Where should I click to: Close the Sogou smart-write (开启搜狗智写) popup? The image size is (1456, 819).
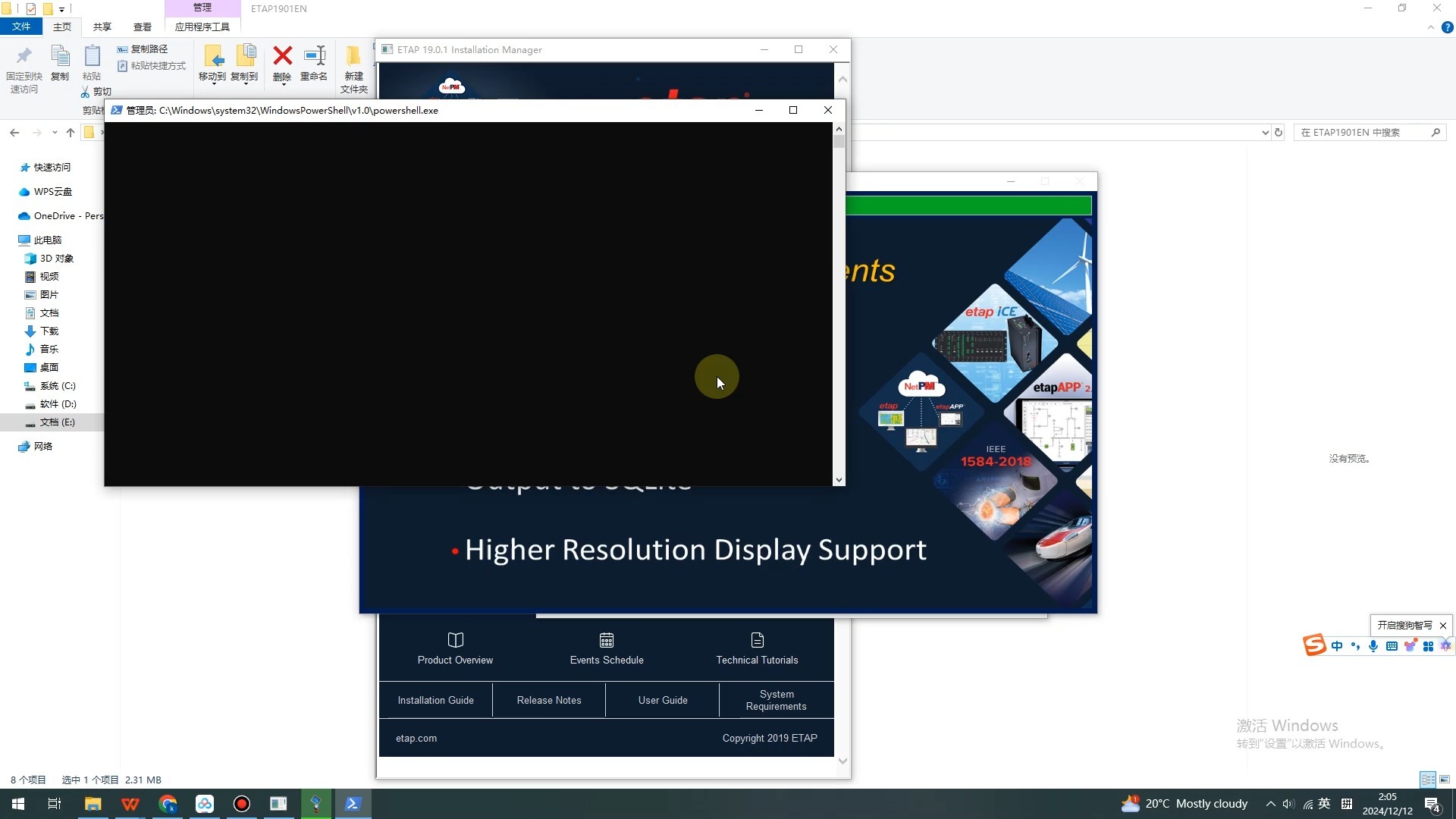pyautogui.click(x=1443, y=626)
